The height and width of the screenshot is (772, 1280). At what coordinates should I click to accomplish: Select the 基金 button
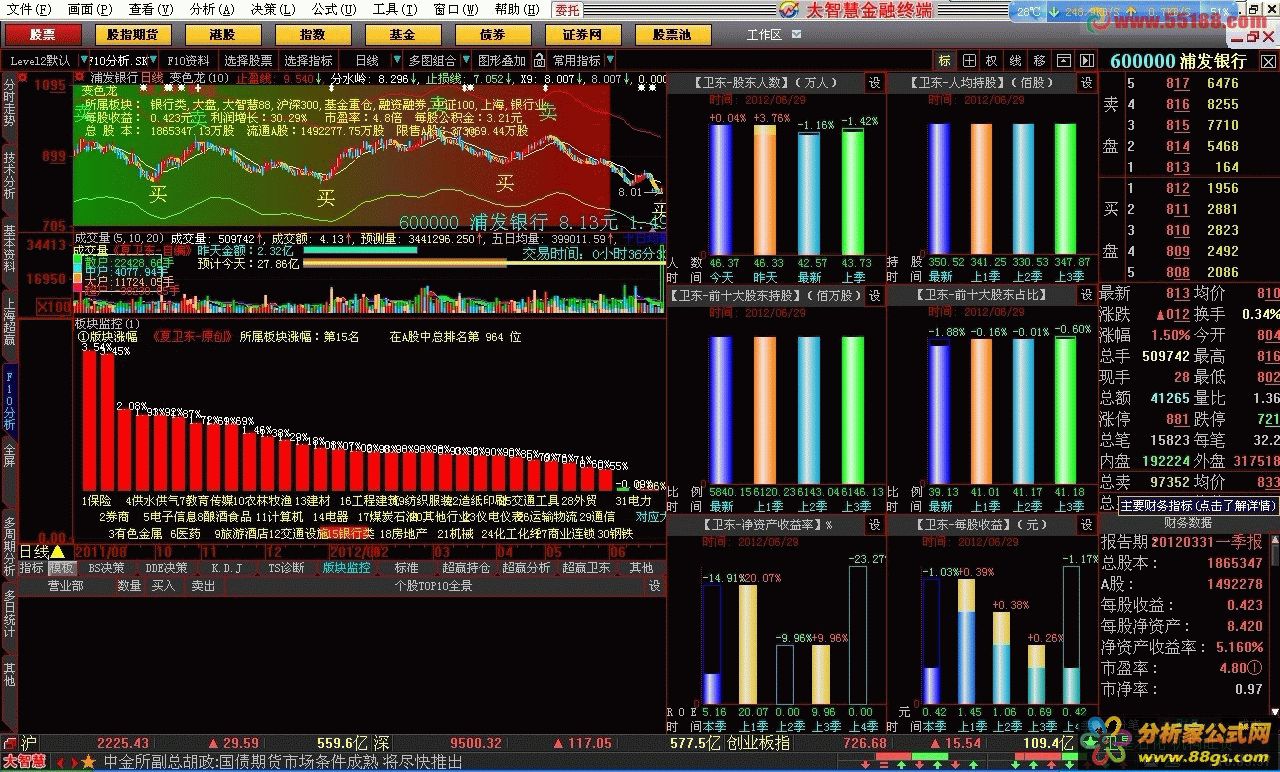[402, 34]
